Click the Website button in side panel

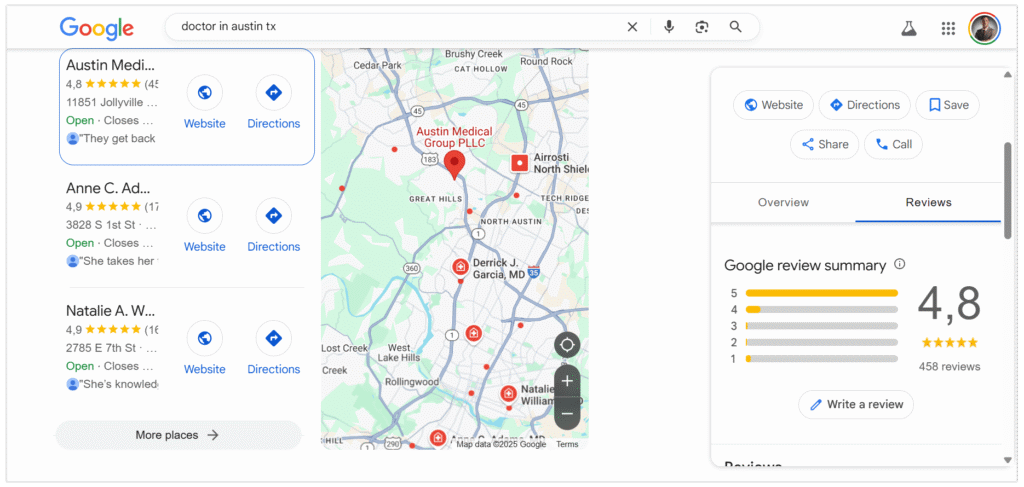point(773,105)
